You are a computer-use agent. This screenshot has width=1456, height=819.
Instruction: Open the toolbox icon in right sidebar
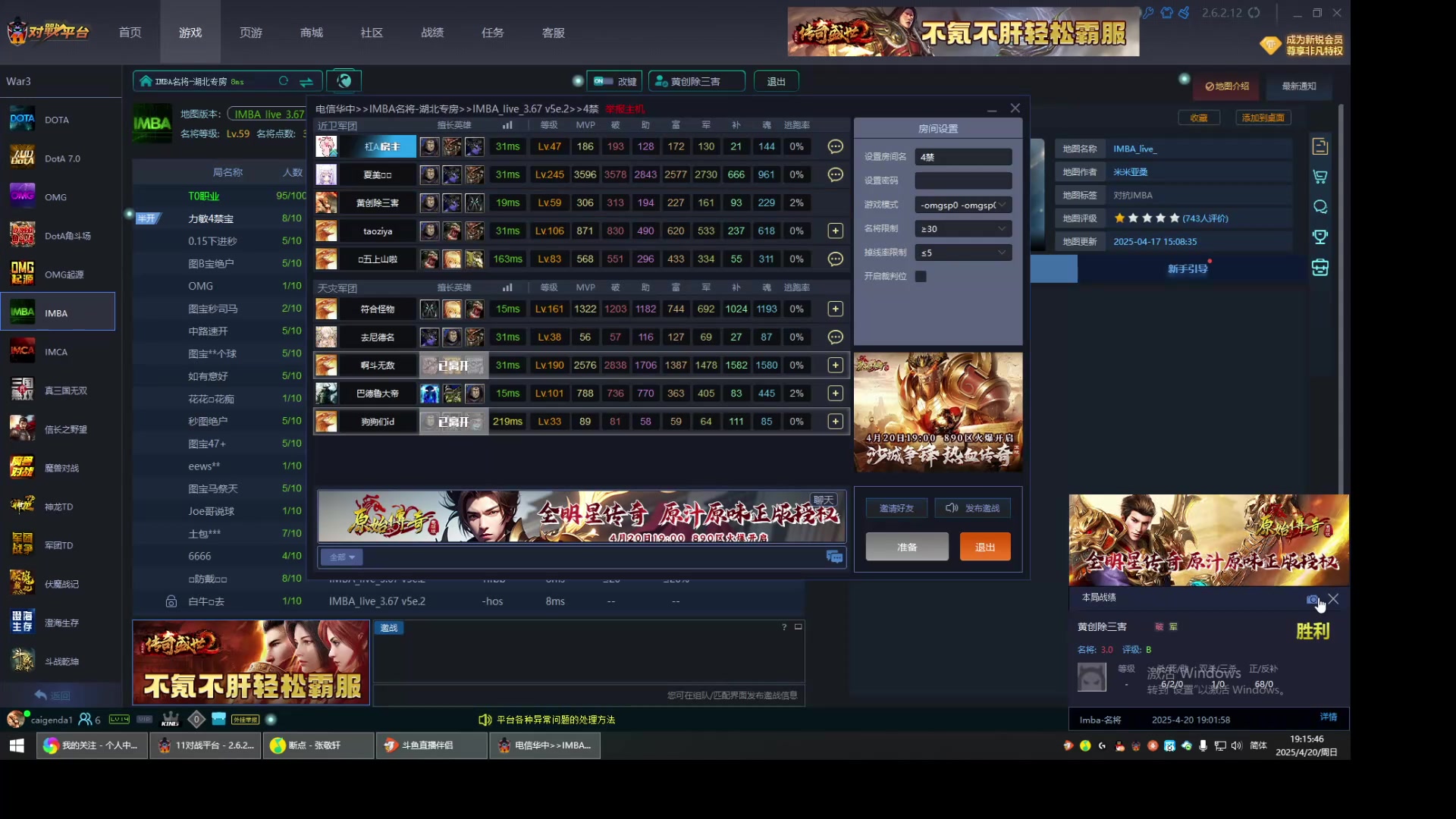(1320, 268)
